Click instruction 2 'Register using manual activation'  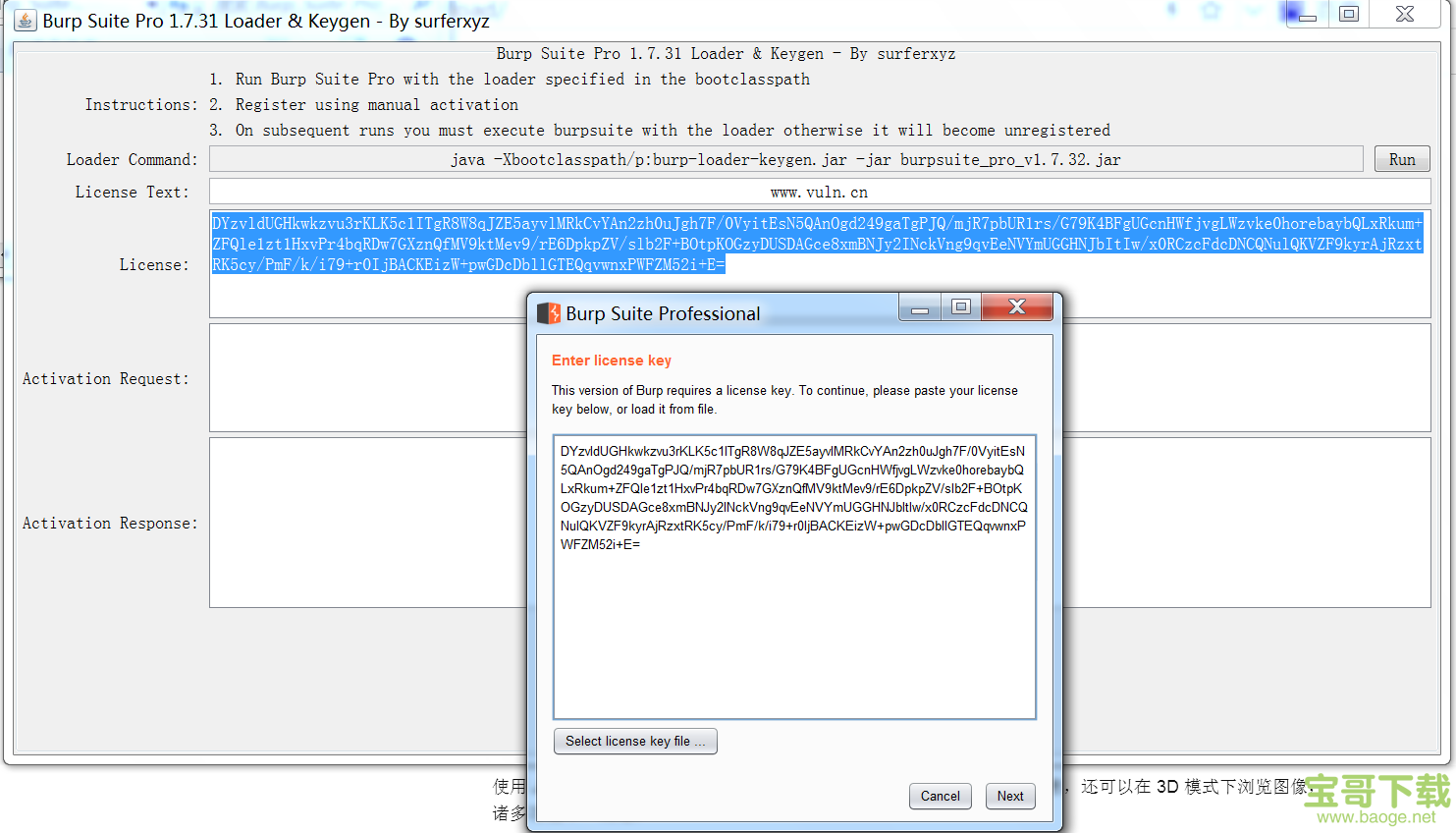pos(363,104)
